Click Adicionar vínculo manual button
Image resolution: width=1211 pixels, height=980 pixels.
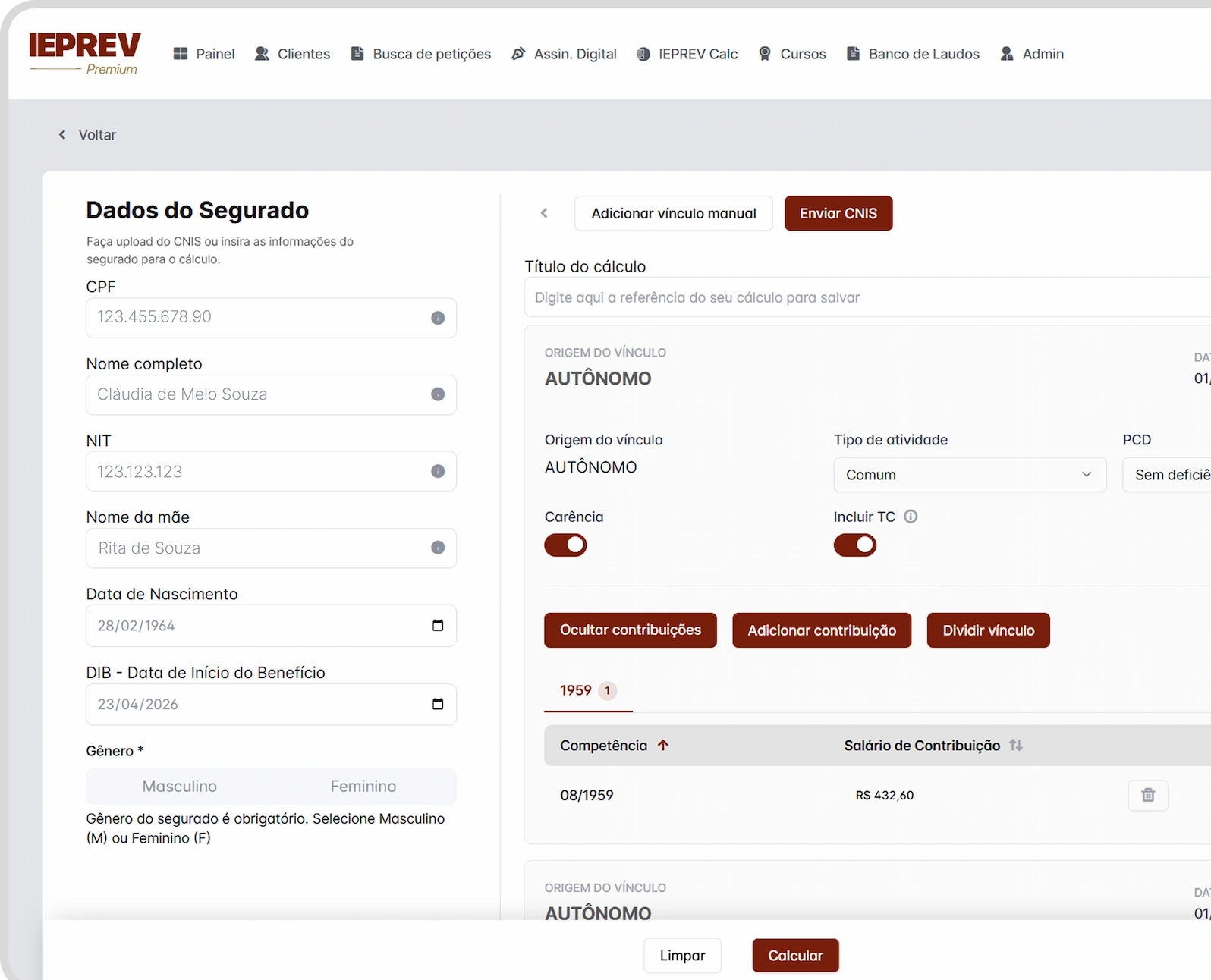tap(674, 213)
